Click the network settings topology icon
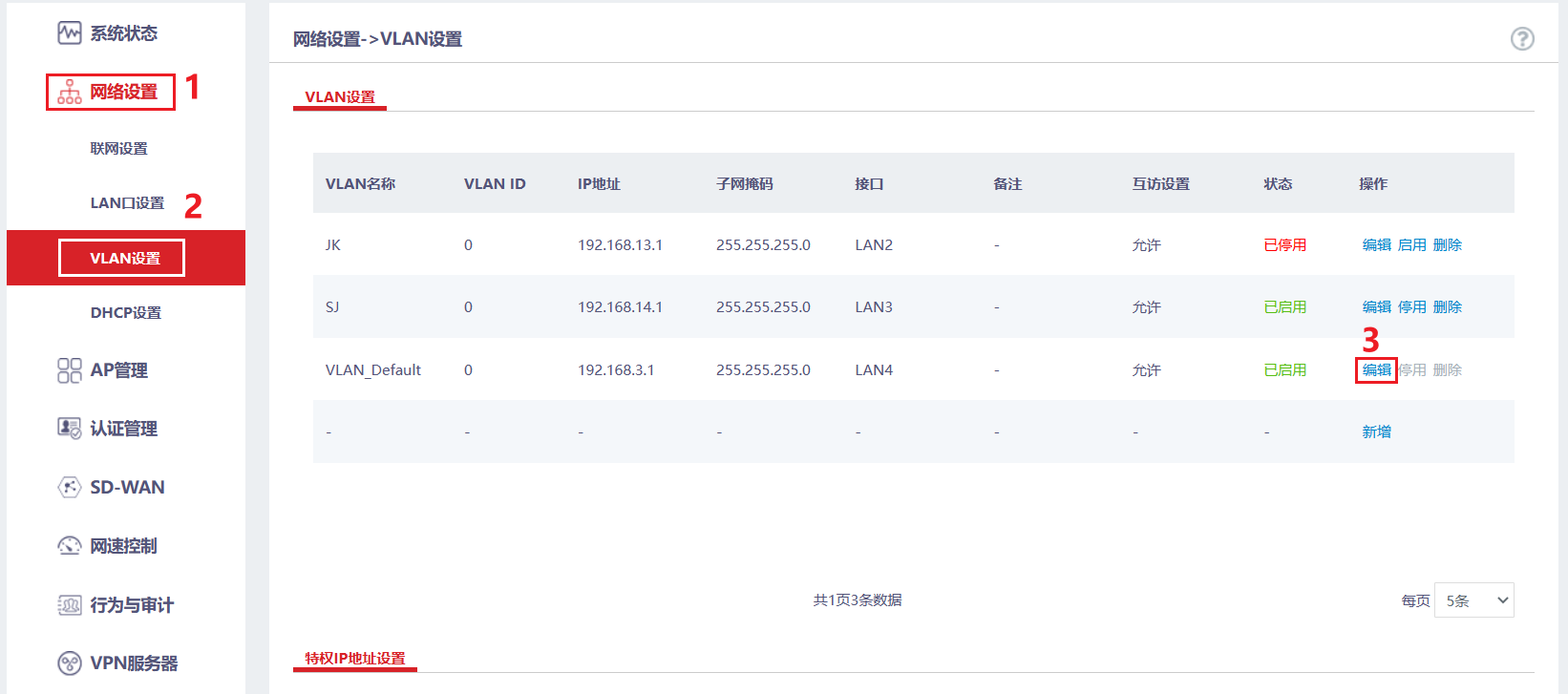This screenshot has height=694, width=1568. [70, 92]
